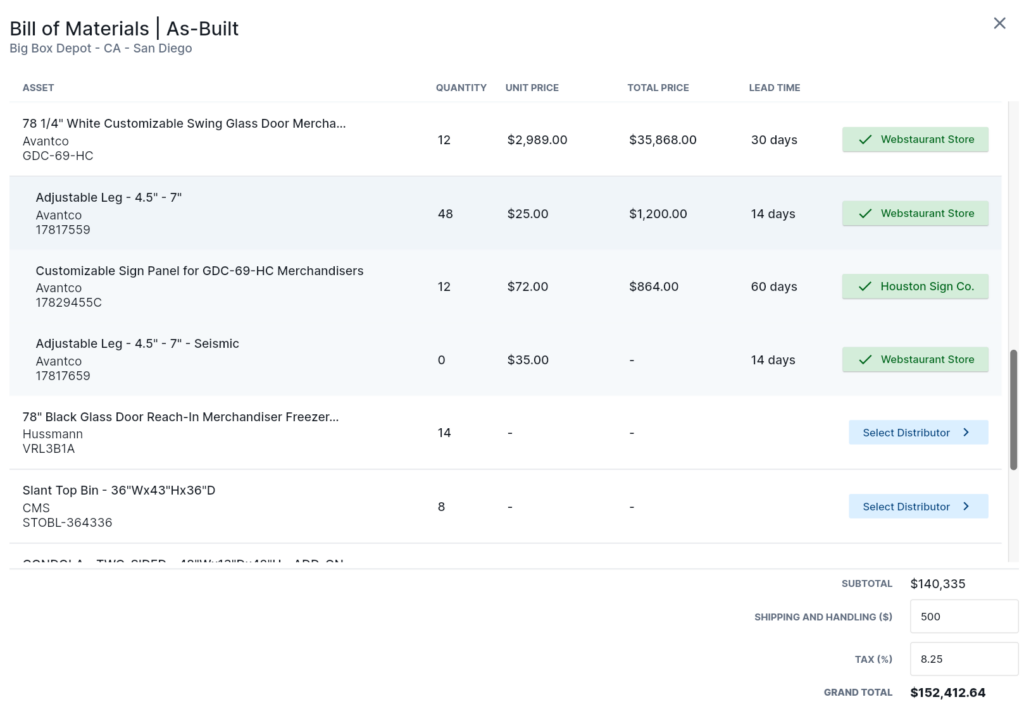1024x709 pixels.
Task: Click checkmark icon beside Houston Sign Co.
Action: [866, 287]
